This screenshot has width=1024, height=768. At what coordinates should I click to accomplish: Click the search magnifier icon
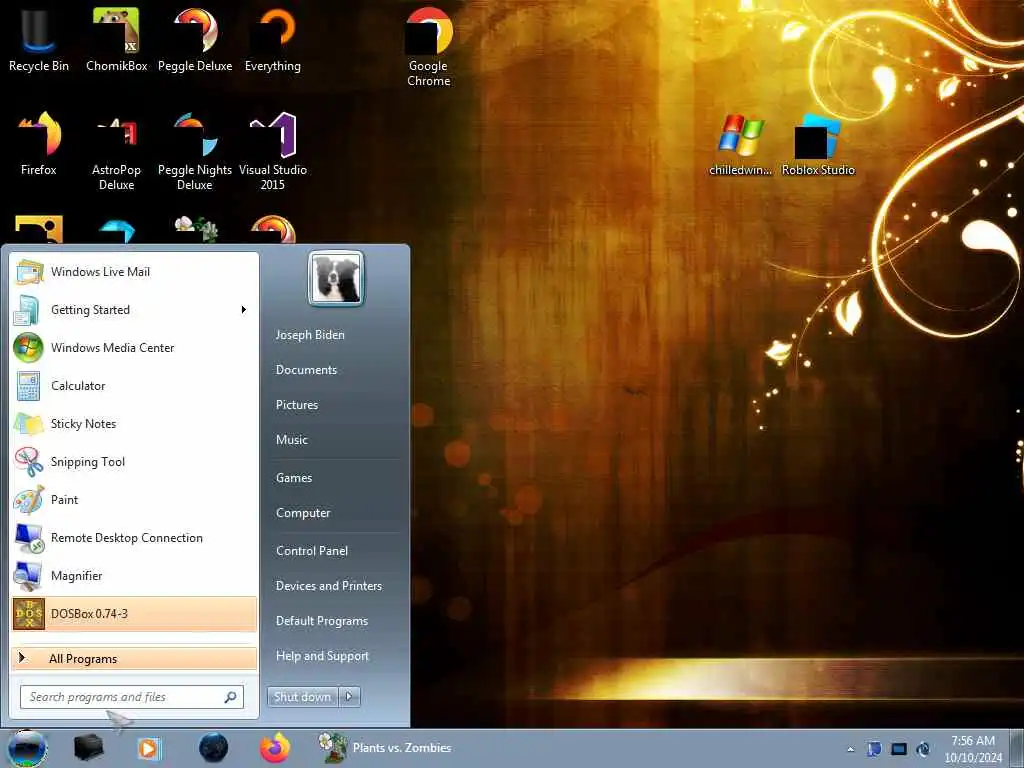(x=230, y=697)
